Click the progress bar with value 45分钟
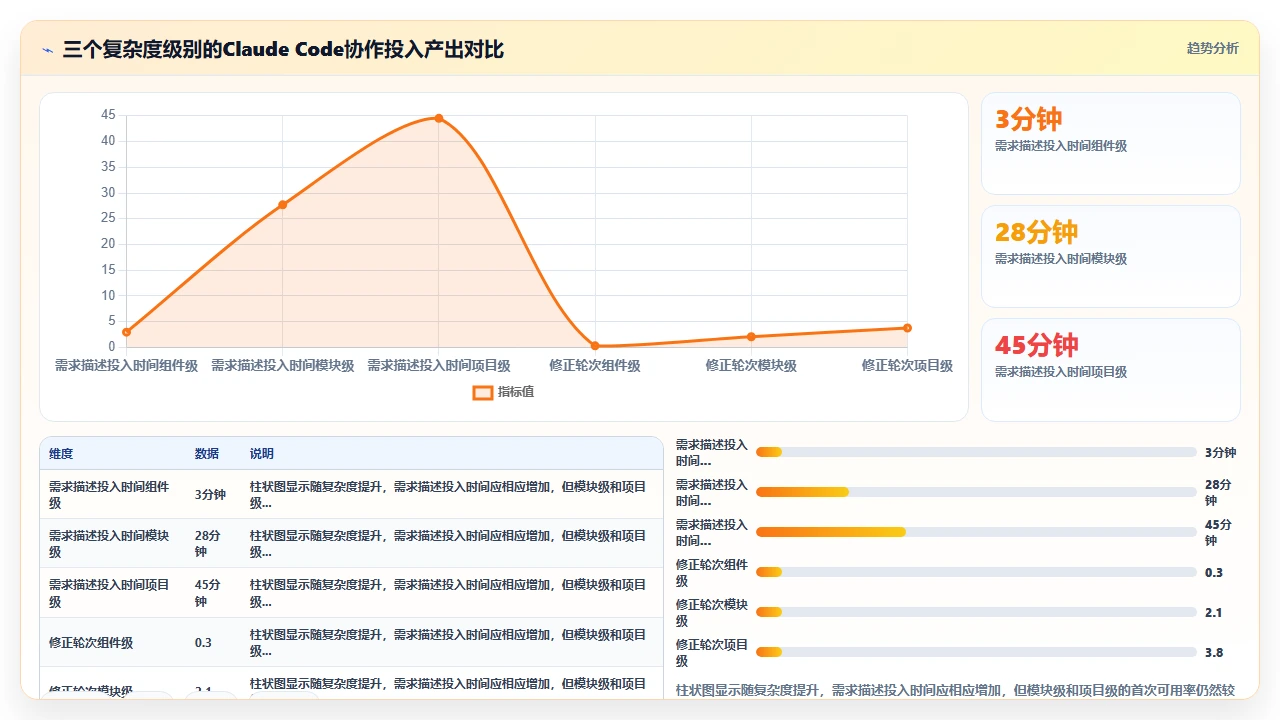Image resolution: width=1280 pixels, height=720 pixels. tap(976, 532)
